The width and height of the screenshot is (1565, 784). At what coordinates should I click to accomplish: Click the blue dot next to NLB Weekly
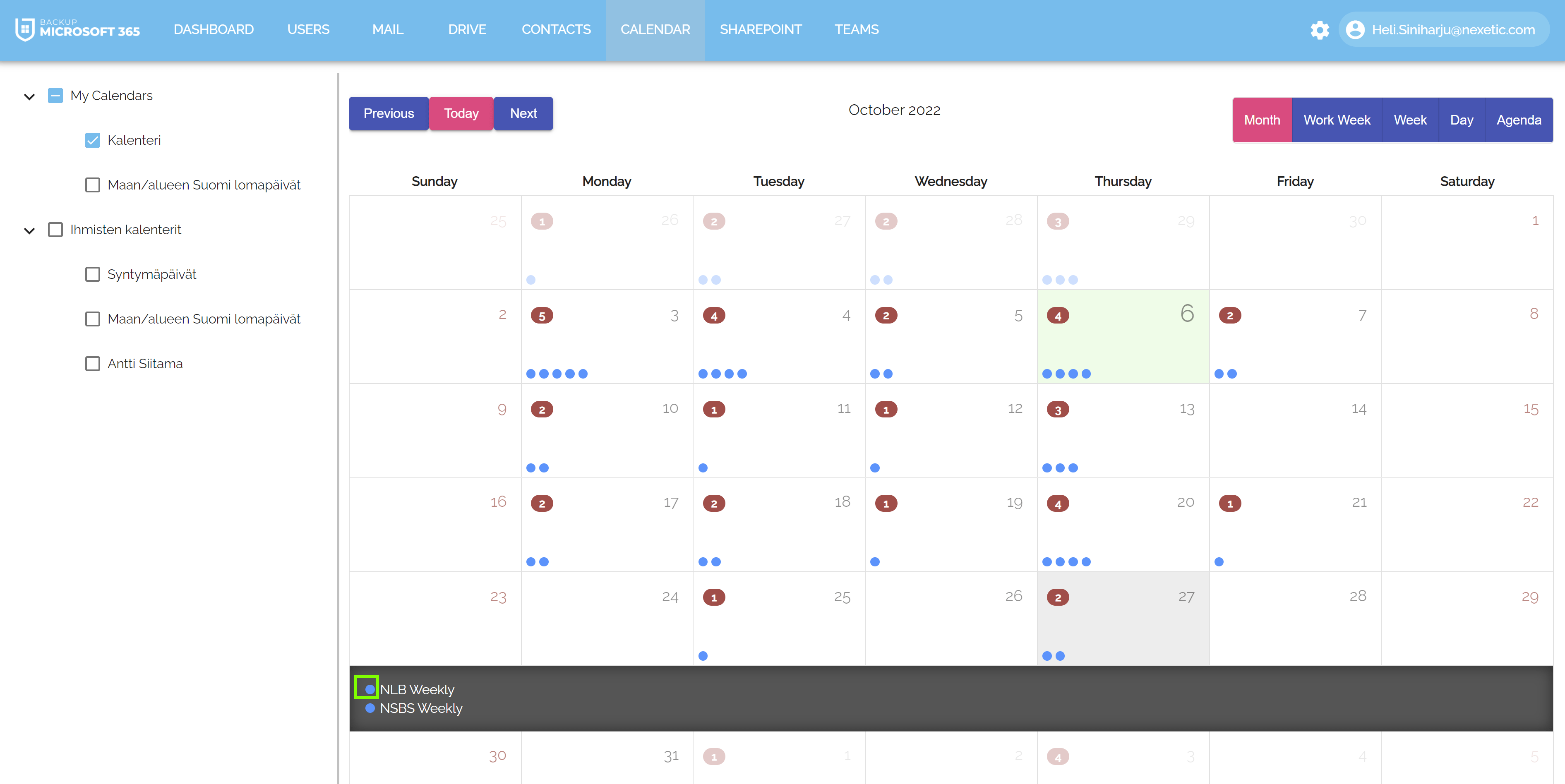[370, 689]
